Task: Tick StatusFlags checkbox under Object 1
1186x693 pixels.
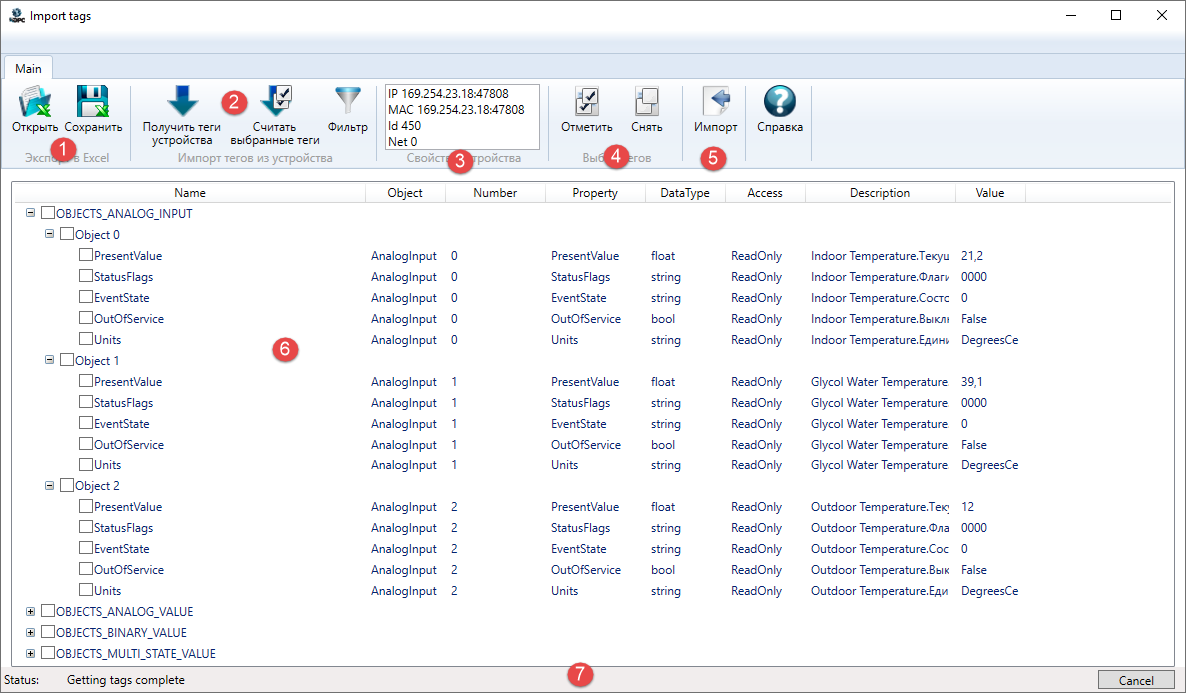Action: 85,402
